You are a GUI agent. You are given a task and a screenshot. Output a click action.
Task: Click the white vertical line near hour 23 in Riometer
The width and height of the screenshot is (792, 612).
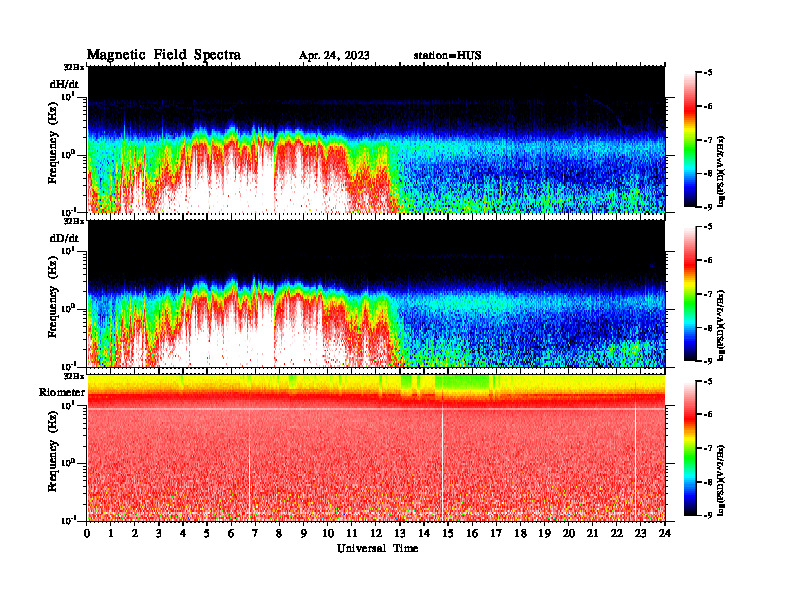point(635,462)
